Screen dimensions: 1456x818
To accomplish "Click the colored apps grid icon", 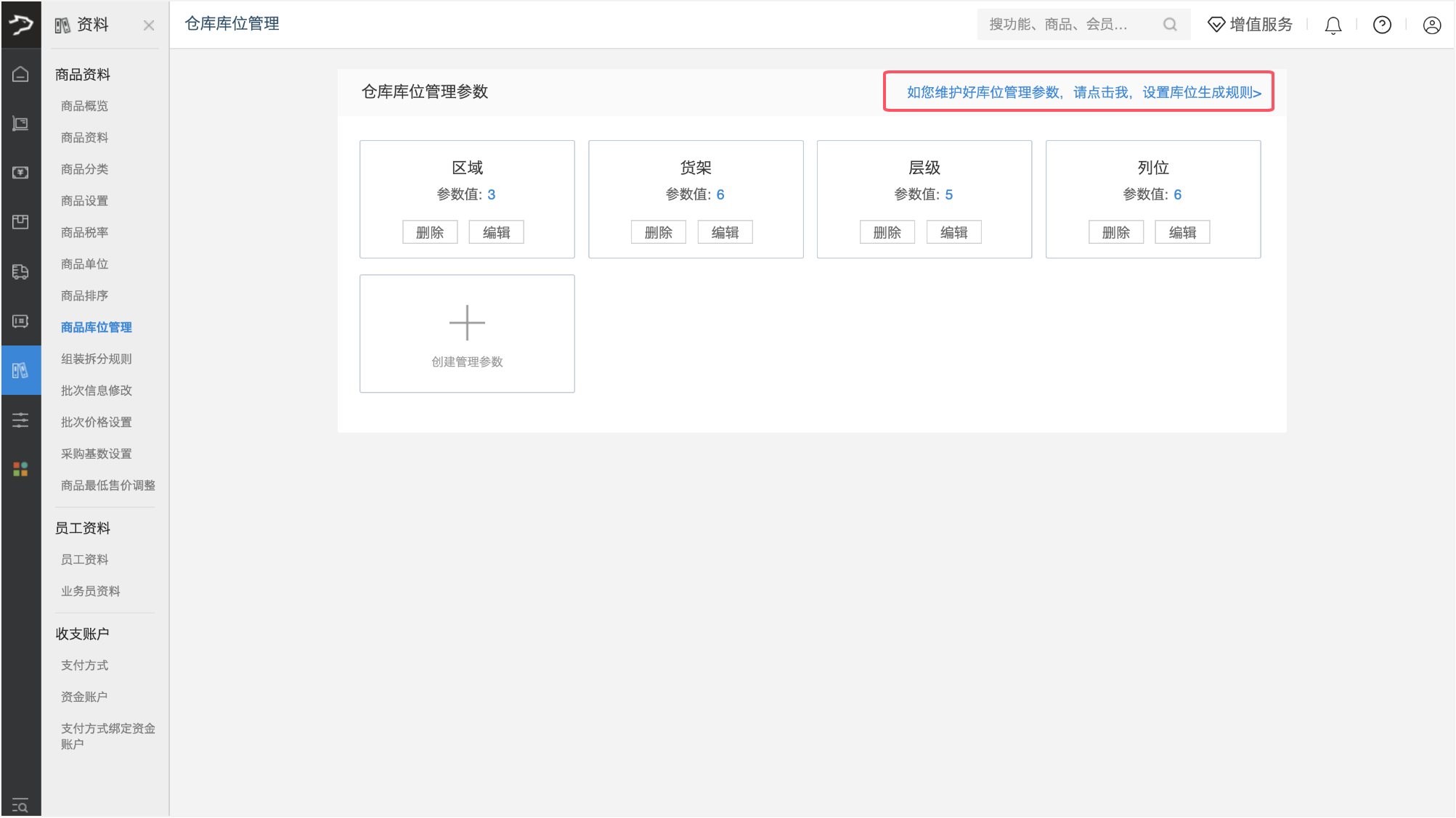I will click(20, 469).
